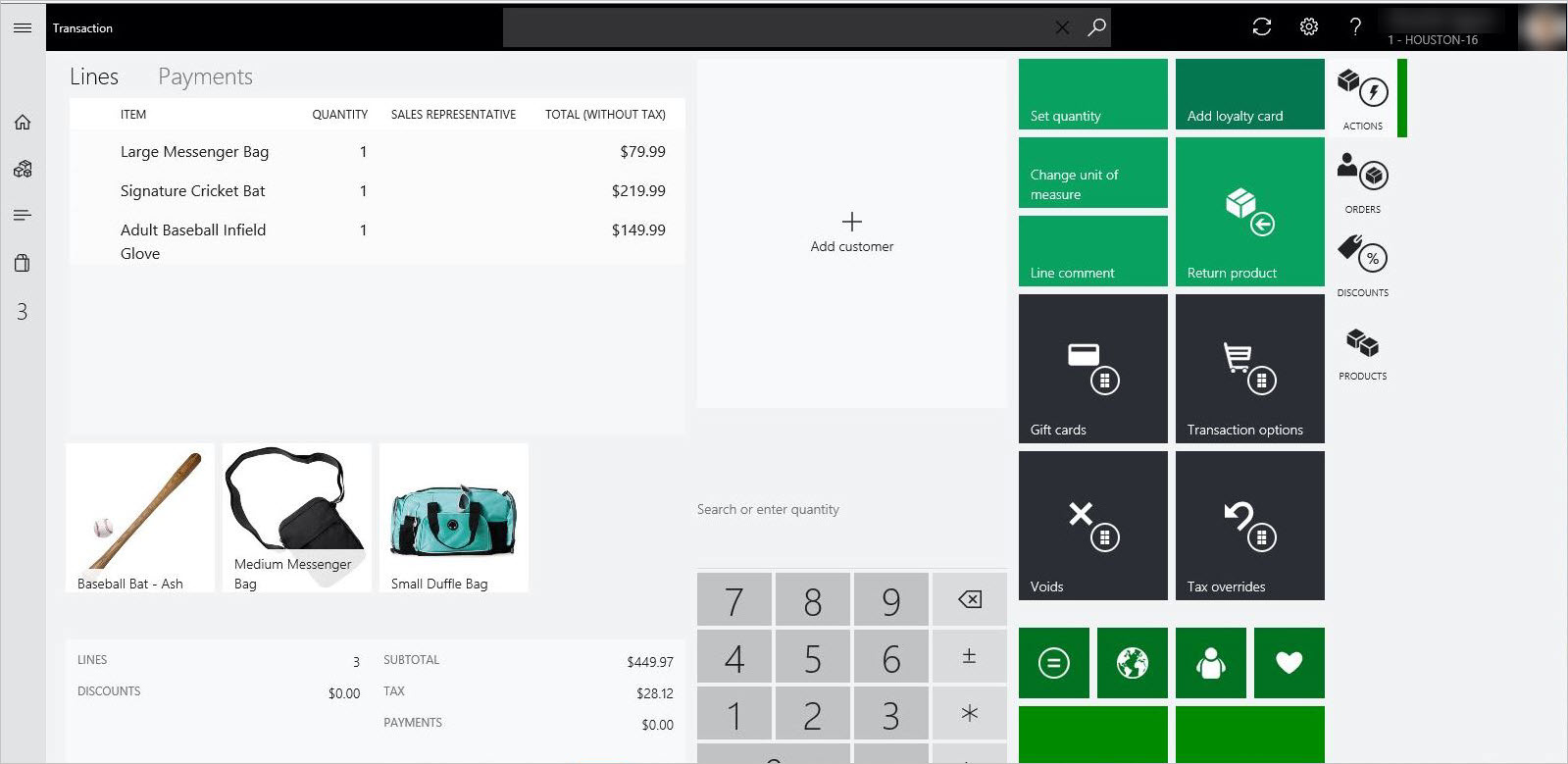Open the Orders button grid
This screenshot has width=1568, height=764.
(1363, 183)
